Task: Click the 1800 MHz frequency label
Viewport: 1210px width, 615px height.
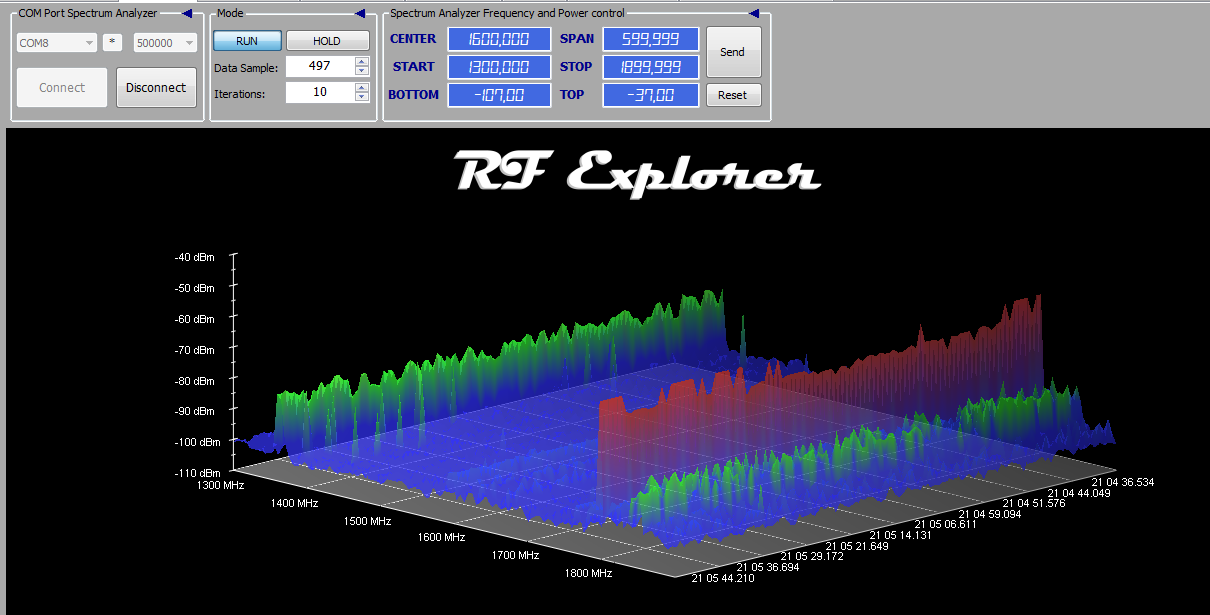Action: pyautogui.click(x=588, y=573)
